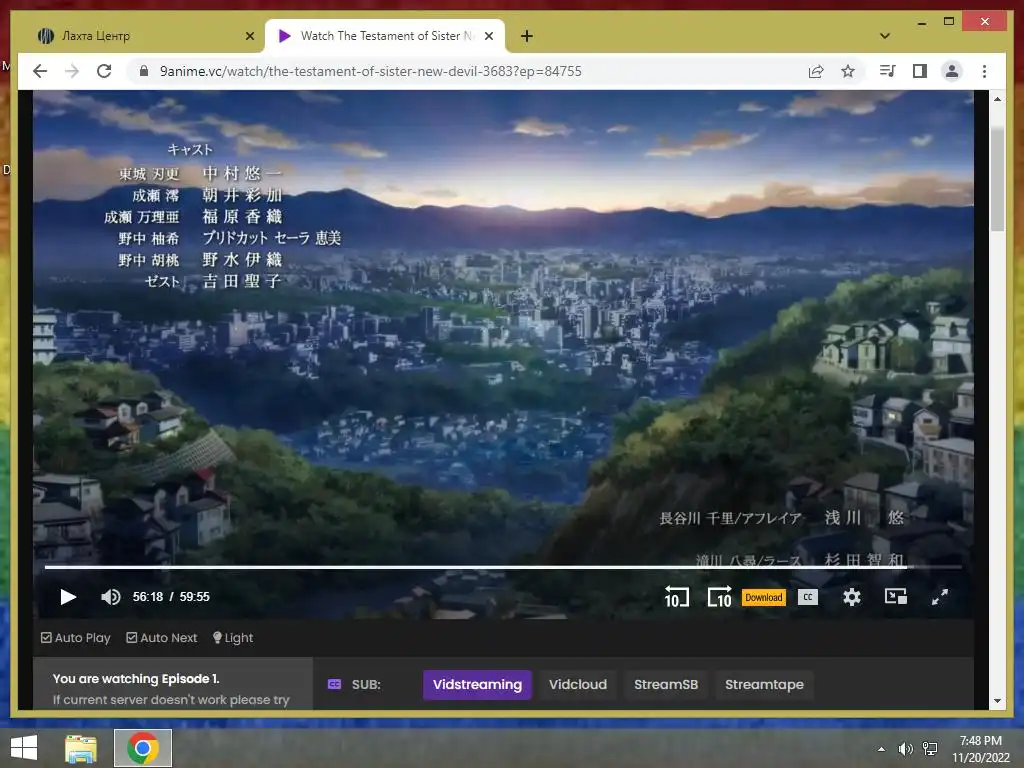
Task: Click the yellow Download button
Action: (763, 598)
